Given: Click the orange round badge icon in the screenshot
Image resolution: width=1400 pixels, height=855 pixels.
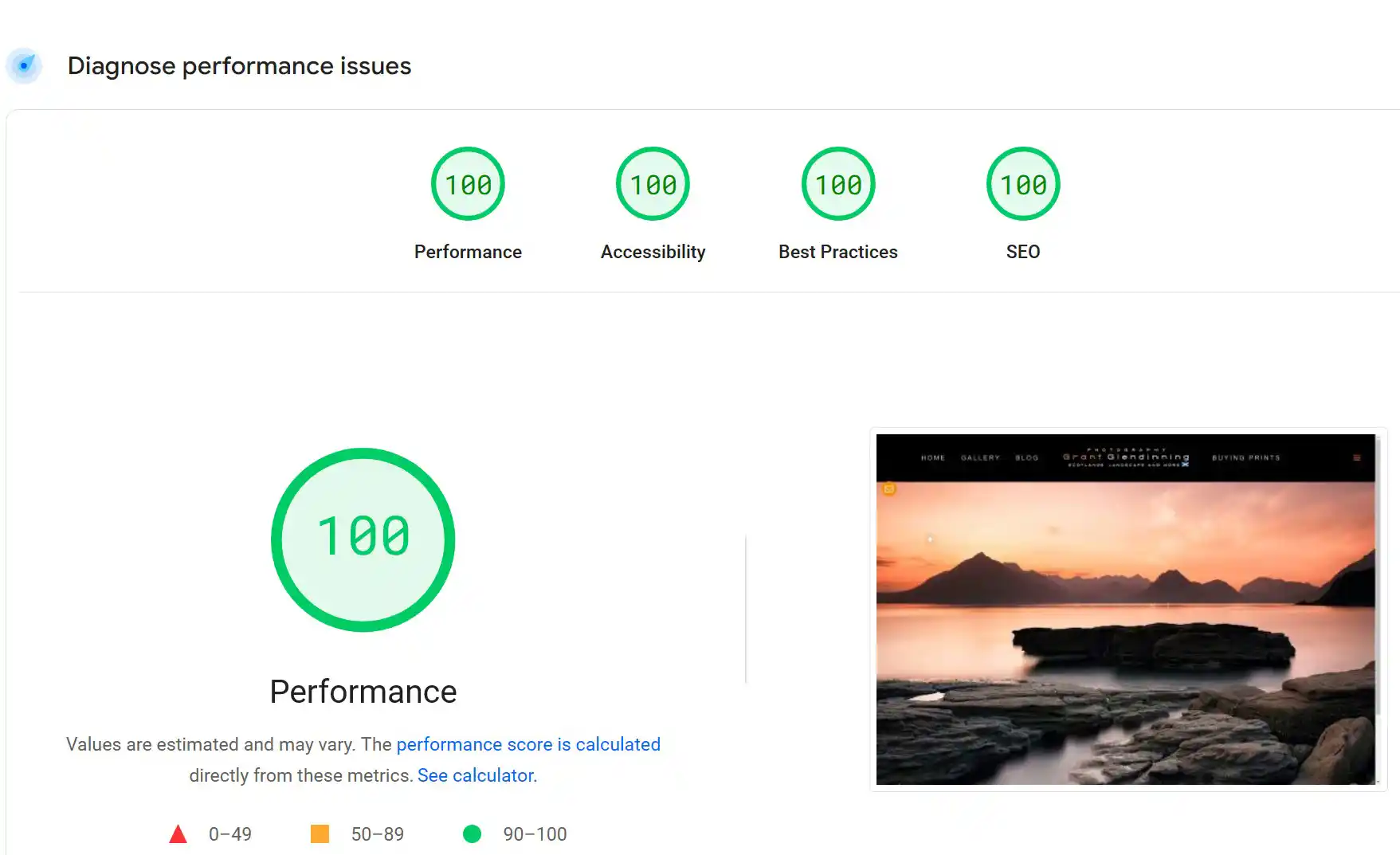Looking at the screenshot, I should click(x=889, y=488).
